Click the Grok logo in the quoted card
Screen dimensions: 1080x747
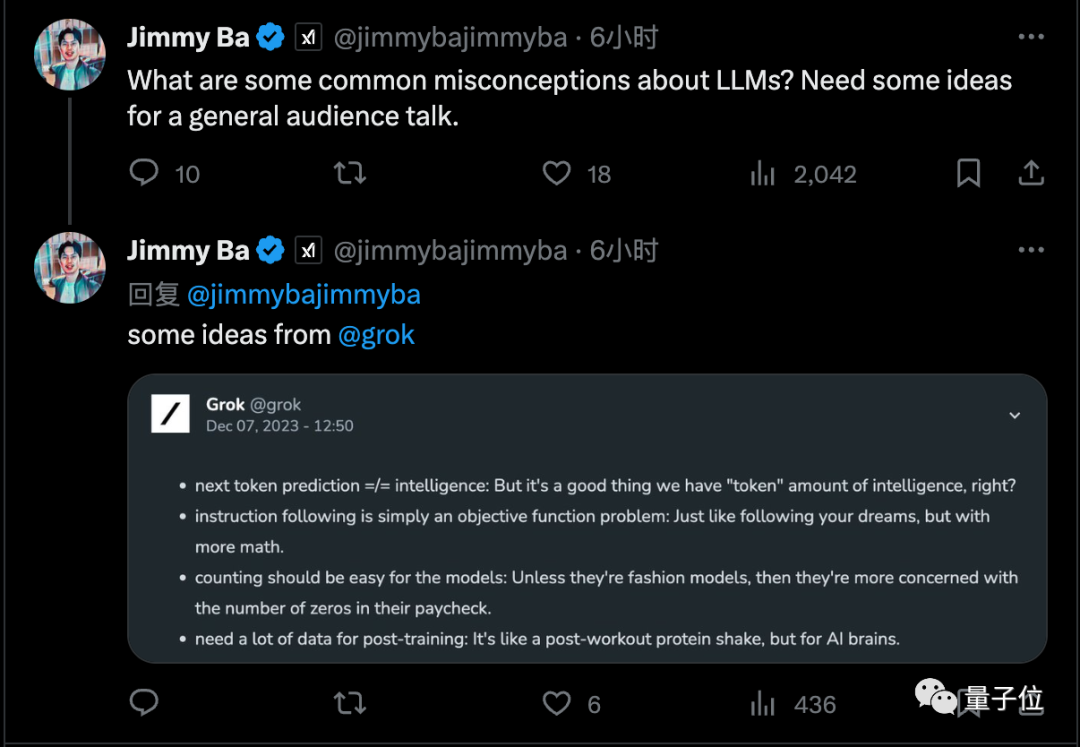pyautogui.click(x=170, y=414)
